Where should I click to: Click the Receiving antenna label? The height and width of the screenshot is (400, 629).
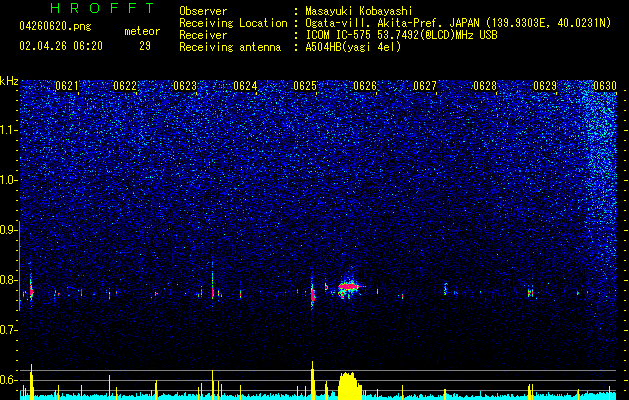click(230, 47)
